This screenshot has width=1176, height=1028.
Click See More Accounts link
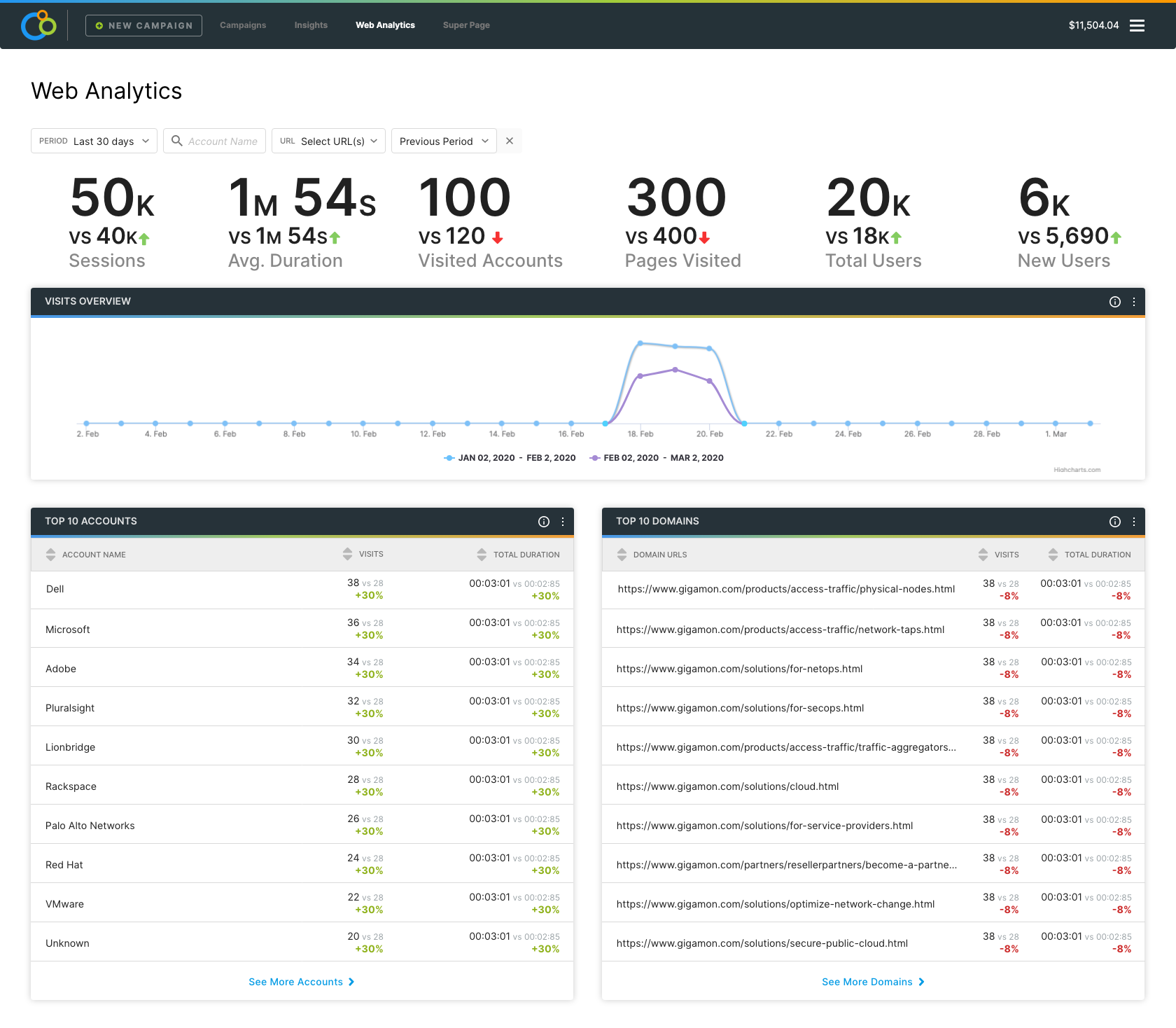[x=302, y=982]
